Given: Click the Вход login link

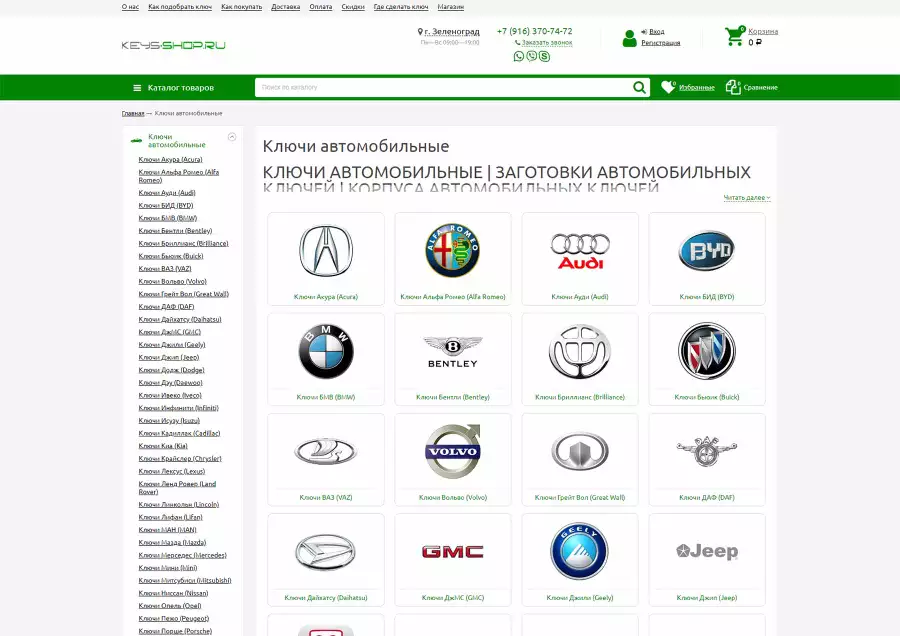Looking at the screenshot, I should coord(657,32).
